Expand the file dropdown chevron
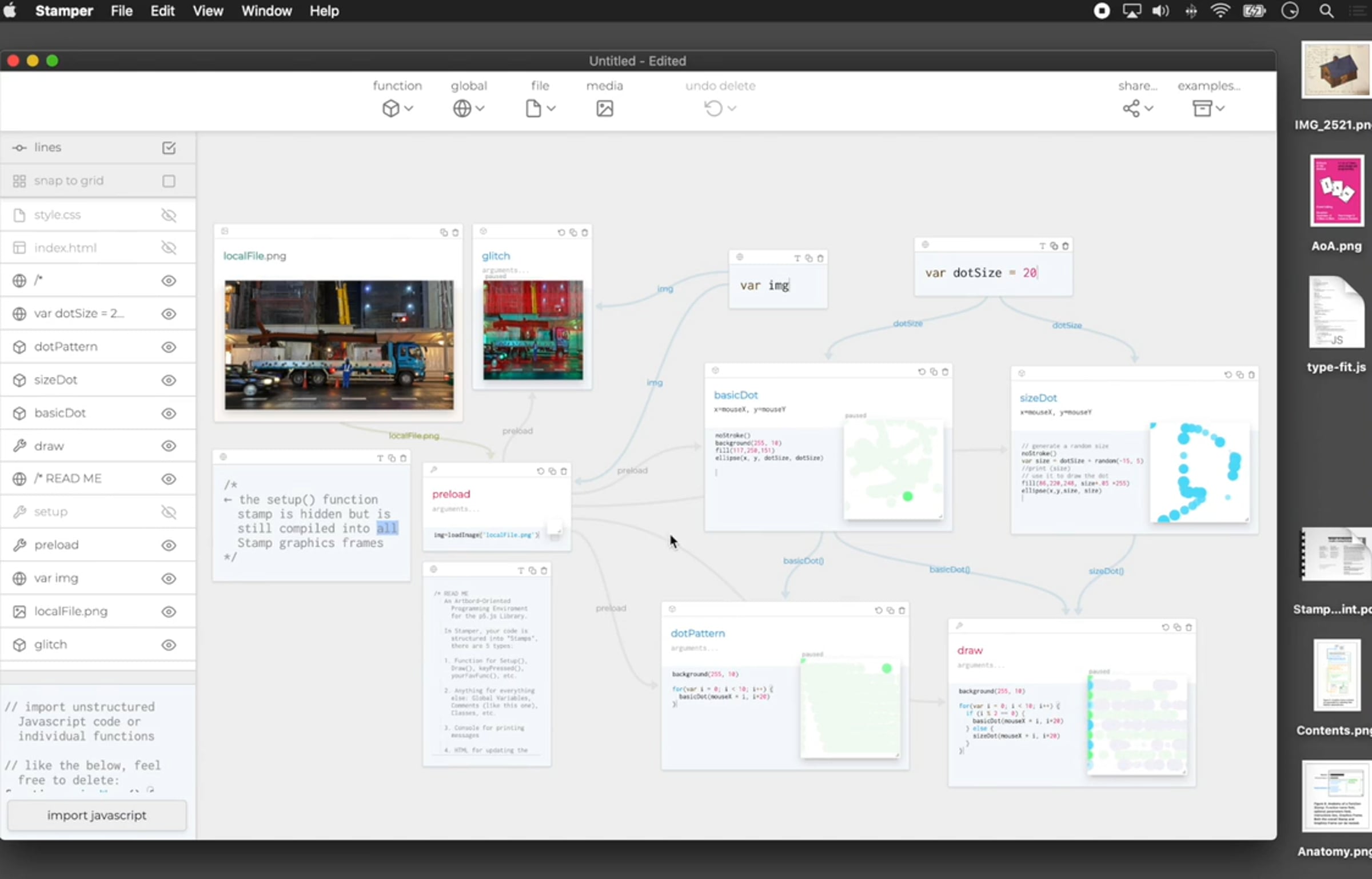The width and height of the screenshot is (1372, 879). click(551, 108)
